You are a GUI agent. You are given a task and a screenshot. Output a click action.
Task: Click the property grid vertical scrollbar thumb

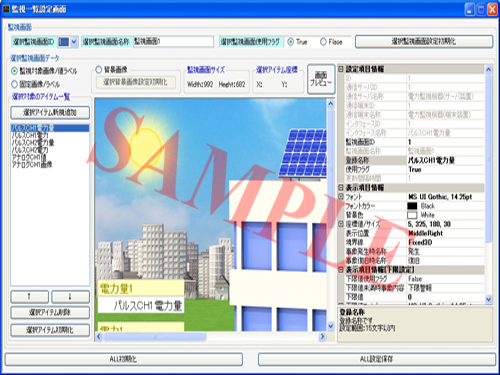pyautogui.click(x=488, y=158)
